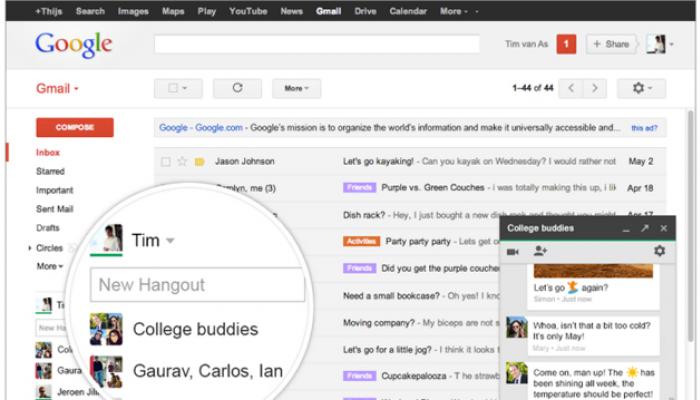This screenshot has width=700, height=400.
Task: Select Gaurav, Carlos, Ian hangout
Action: [208, 371]
